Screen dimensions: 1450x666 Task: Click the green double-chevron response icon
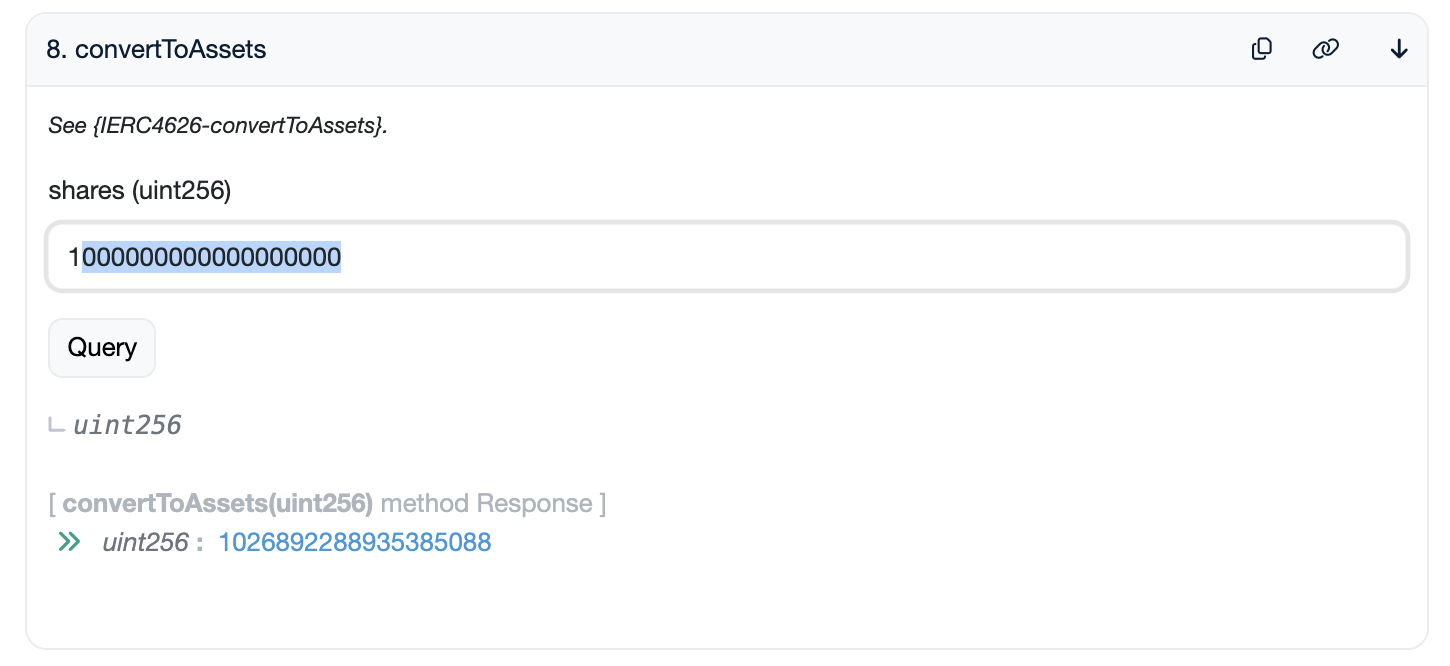click(x=69, y=542)
